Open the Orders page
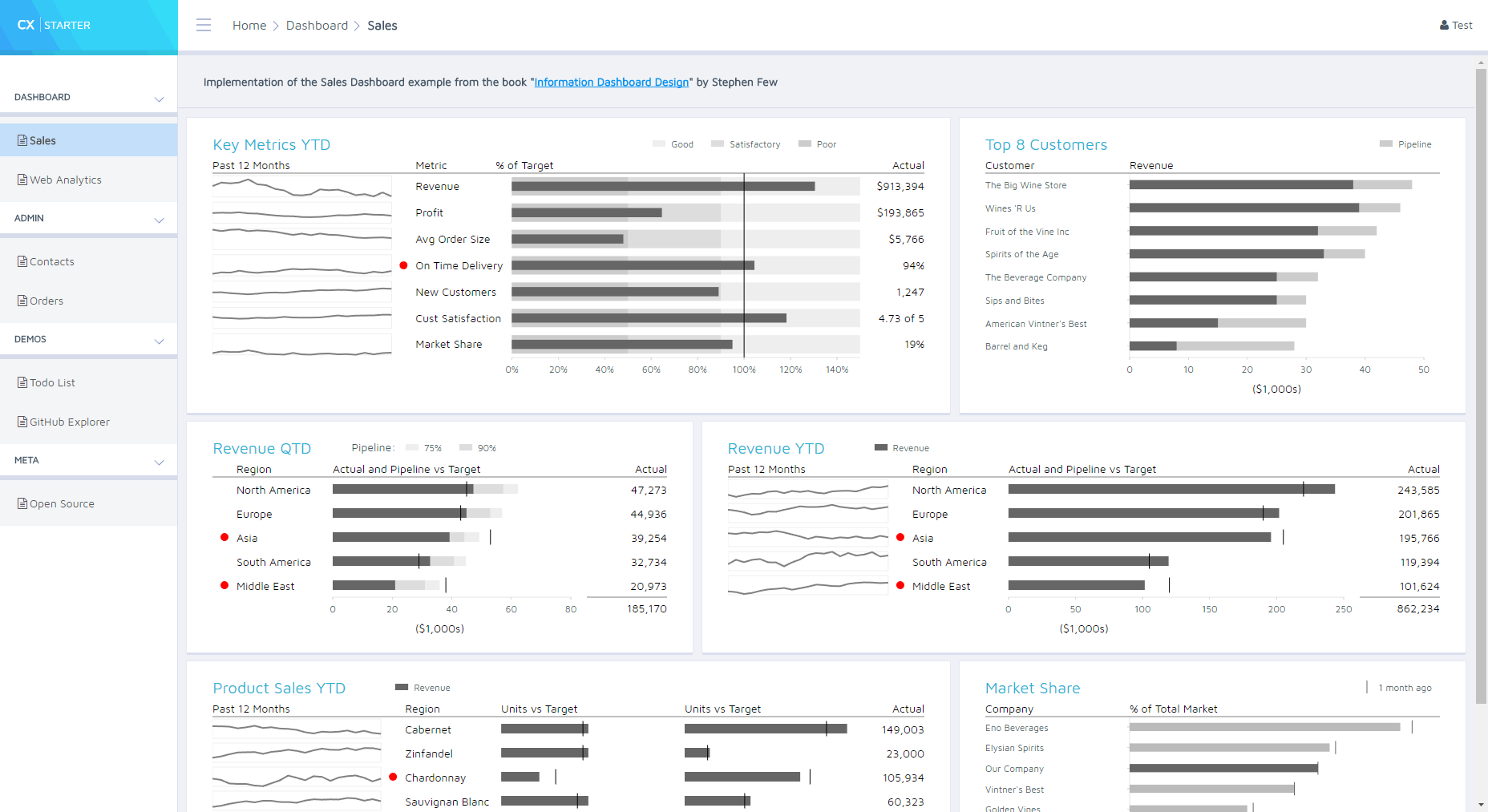 coord(88,301)
